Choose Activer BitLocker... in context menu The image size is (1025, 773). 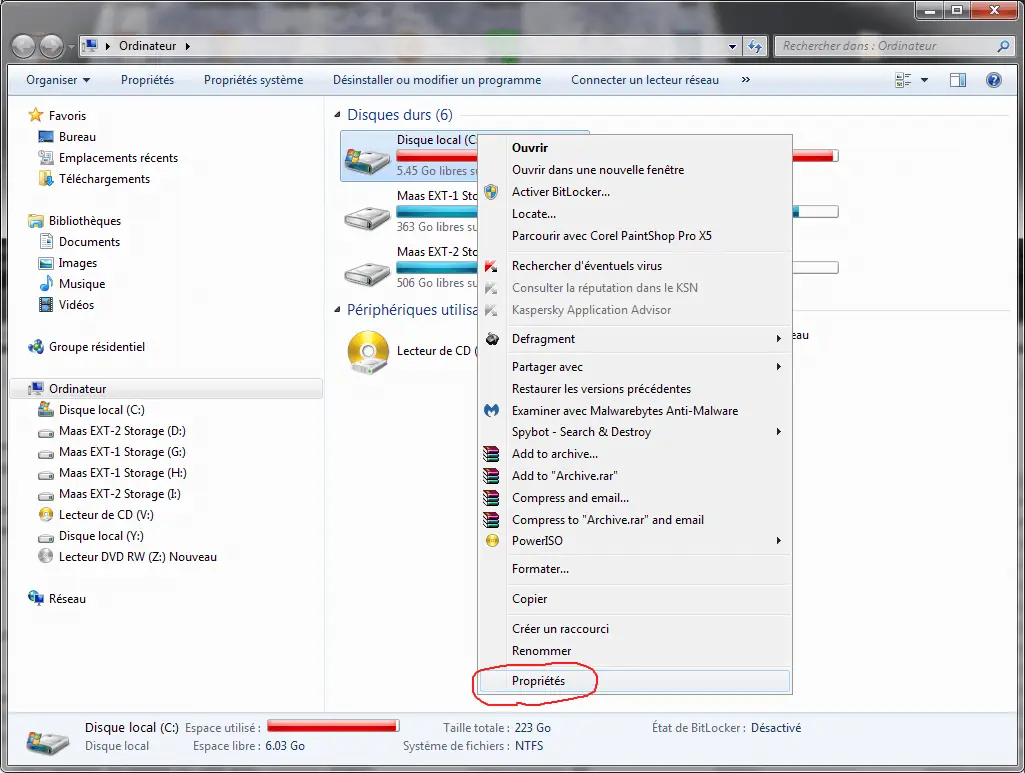(x=635, y=191)
